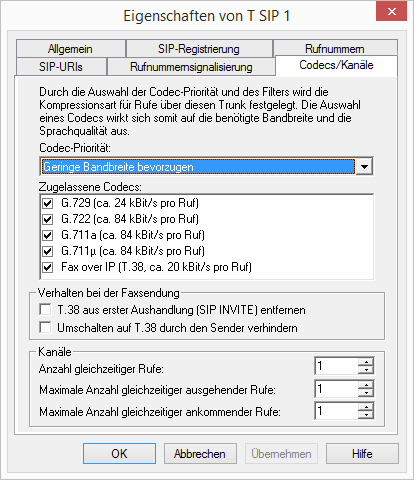This screenshot has width=414, height=480.
Task: Select the Geringe Bandbreite bevorzugen combo box
Action: tap(206, 166)
